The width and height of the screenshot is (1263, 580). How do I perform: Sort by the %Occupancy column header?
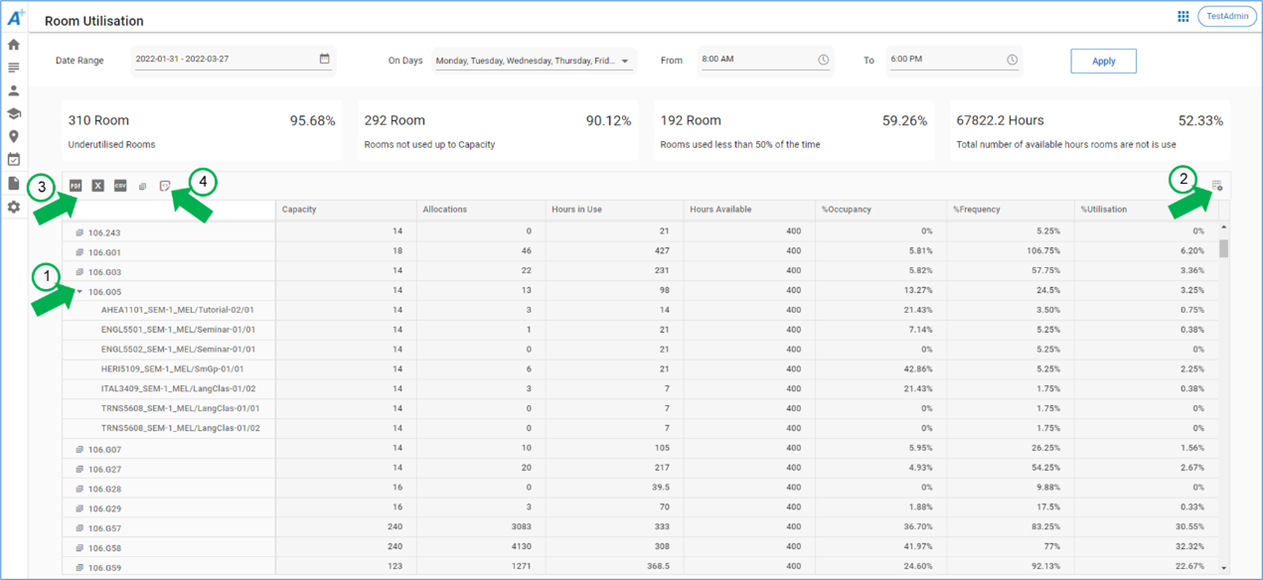[880, 210]
